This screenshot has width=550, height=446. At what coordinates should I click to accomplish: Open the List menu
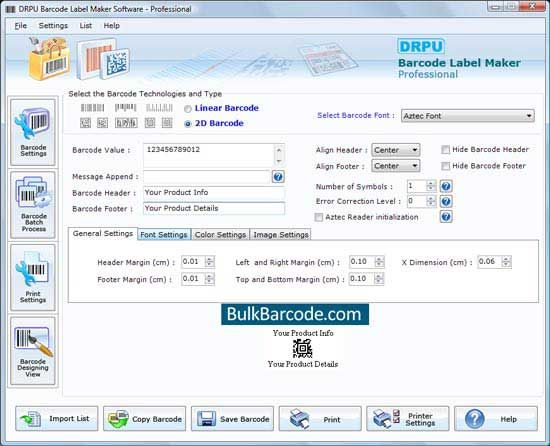pos(86,26)
